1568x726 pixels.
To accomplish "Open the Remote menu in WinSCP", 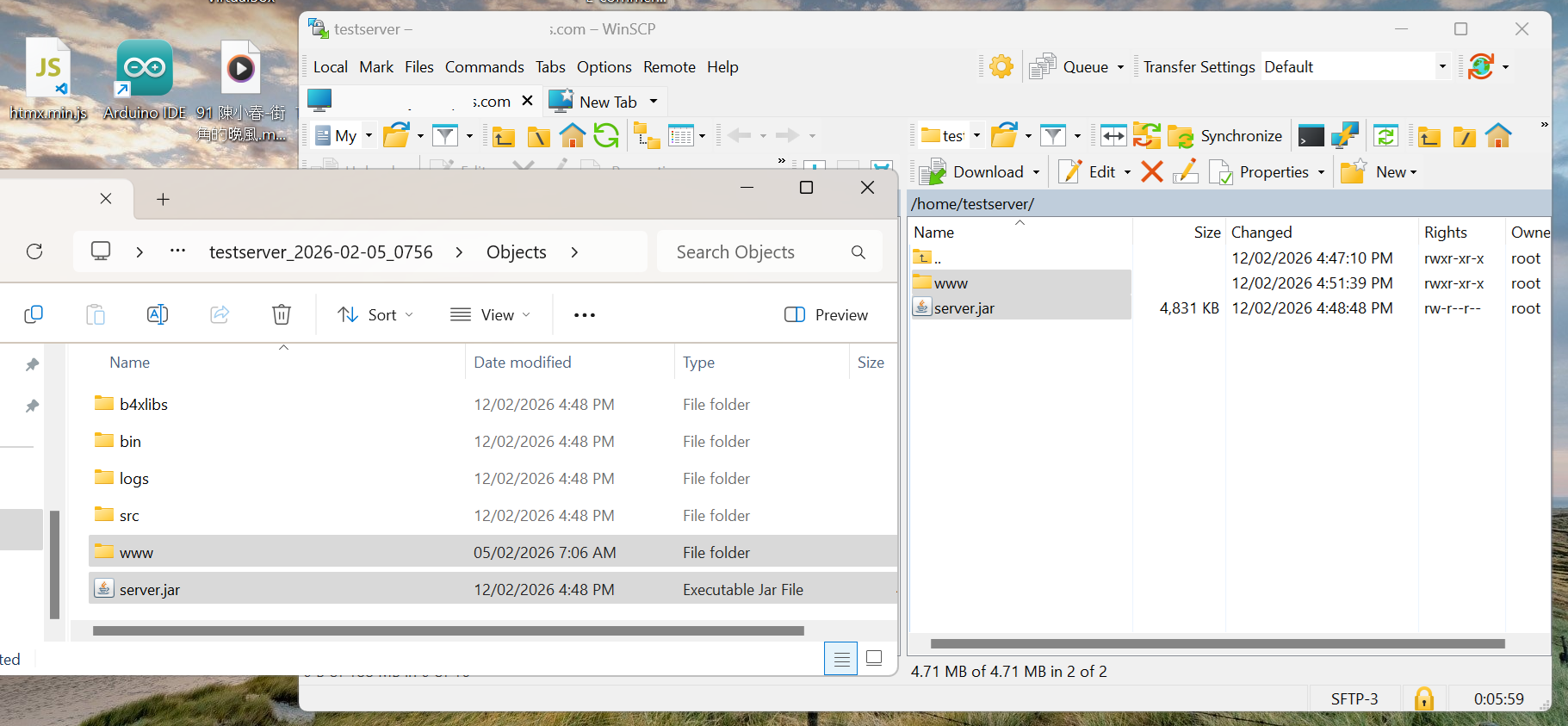I will coord(669,67).
